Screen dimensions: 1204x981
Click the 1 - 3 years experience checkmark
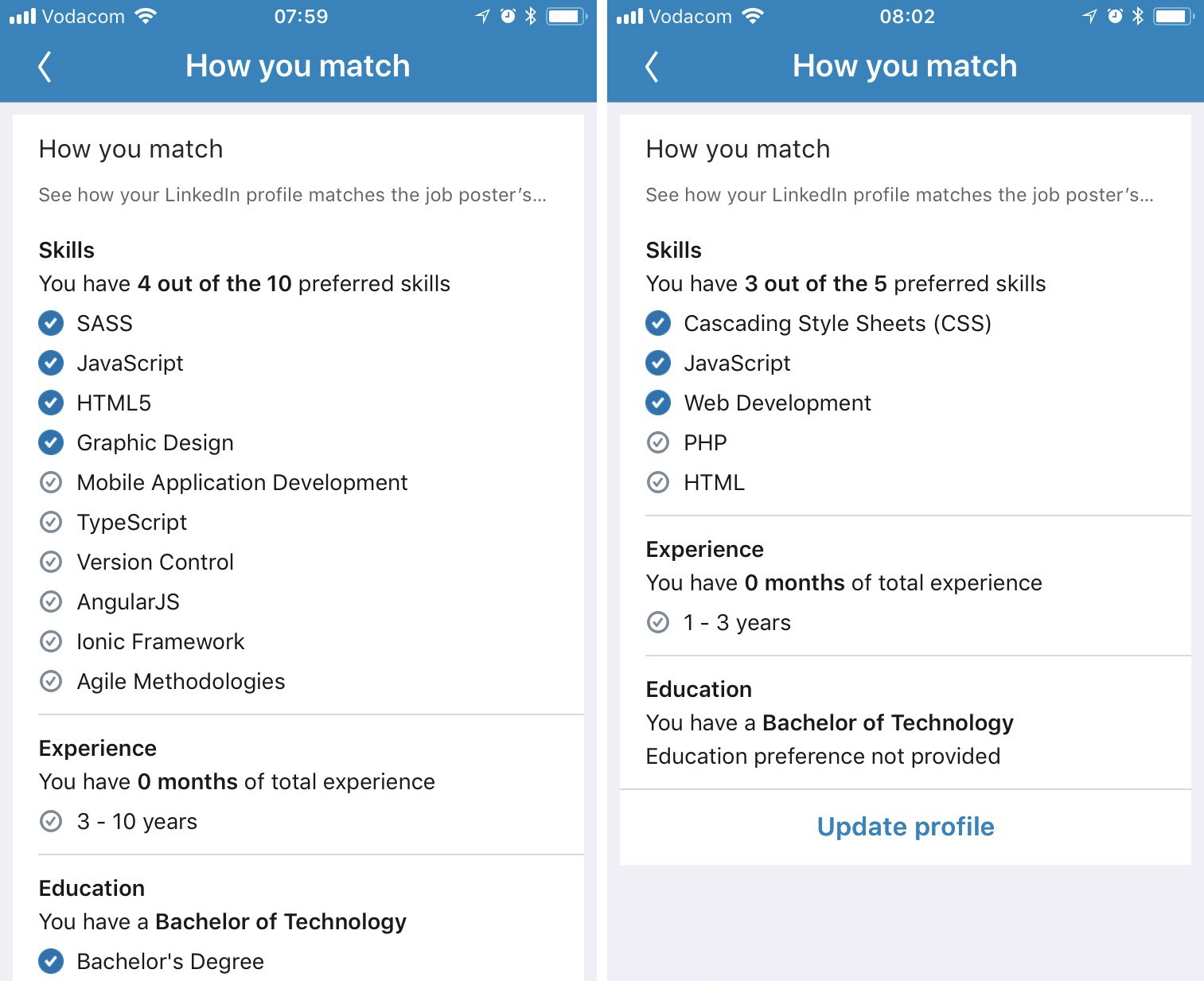pyautogui.click(x=658, y=622)
